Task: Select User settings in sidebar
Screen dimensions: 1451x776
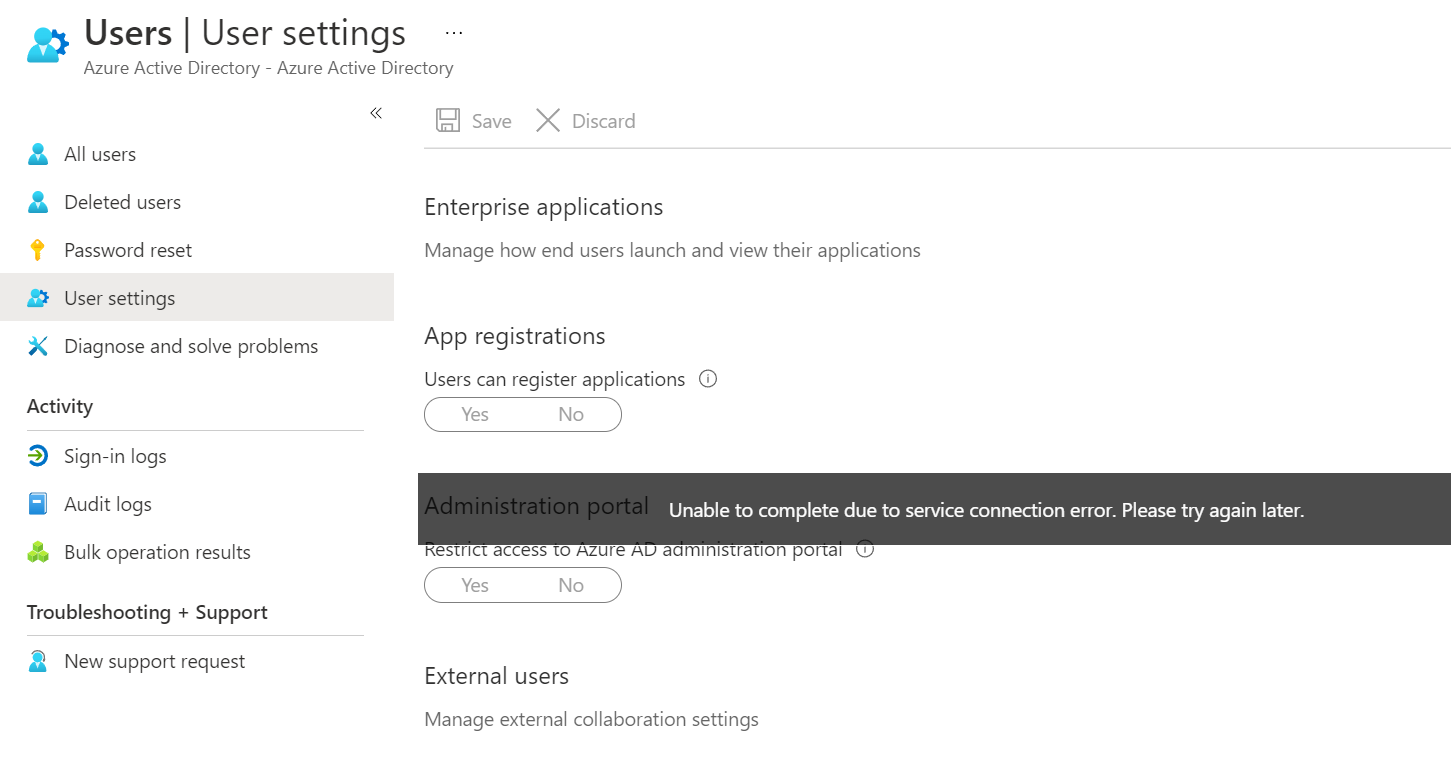Action: [197, 298]
